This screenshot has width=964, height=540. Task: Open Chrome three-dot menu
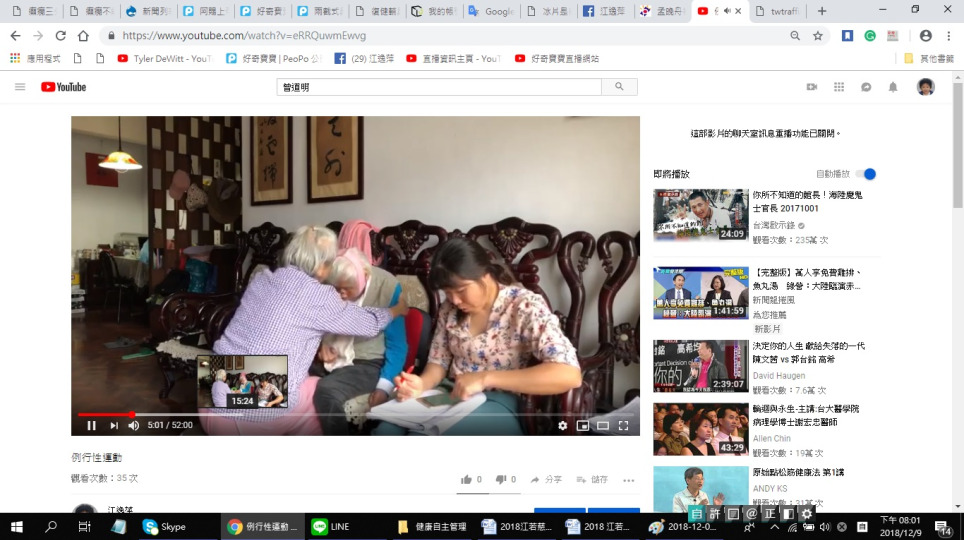(x=947, y=35)
